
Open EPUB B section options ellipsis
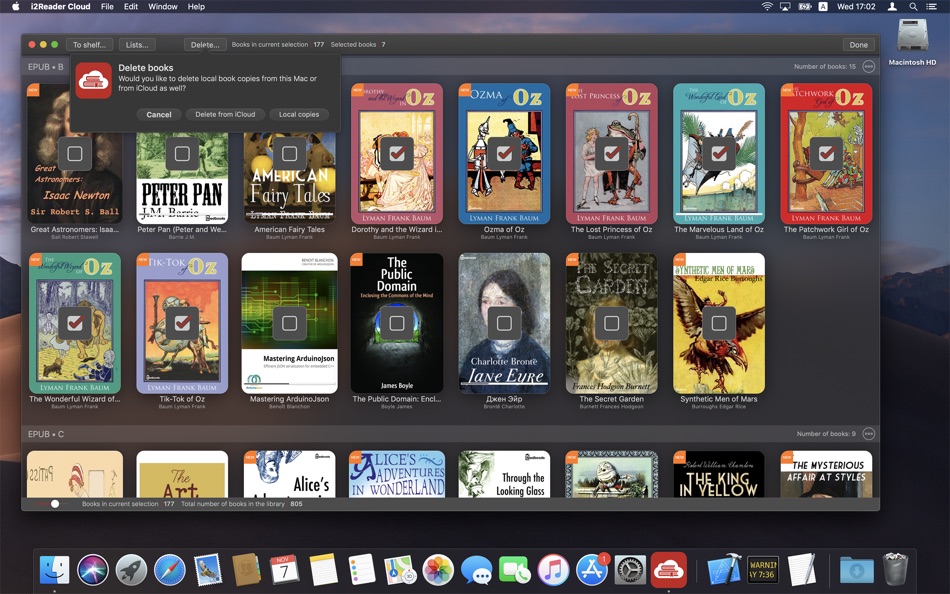coord(868,66)
